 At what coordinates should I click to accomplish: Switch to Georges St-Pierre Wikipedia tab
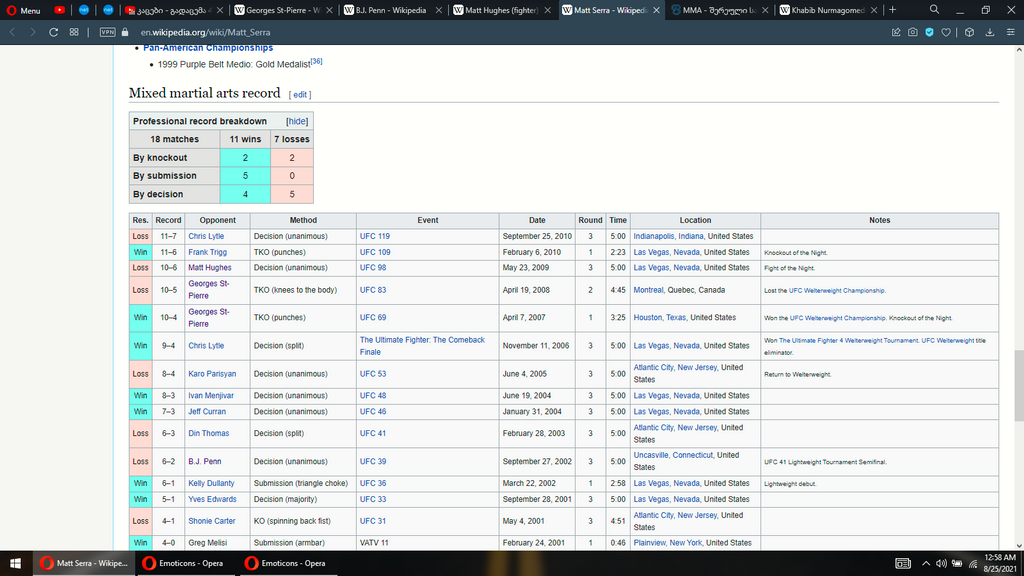[283, 10]
